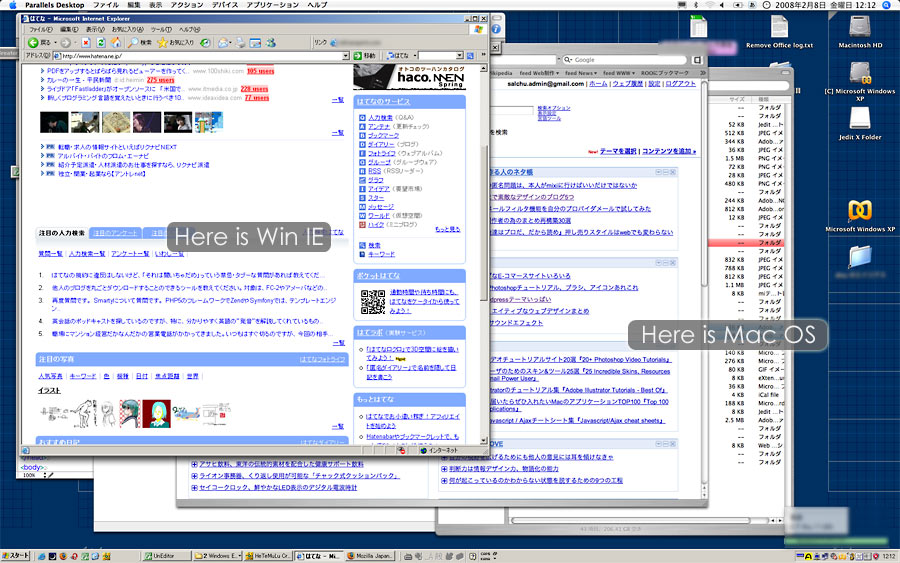Open the '275 users' bookmark count link
Image resolution: width=900 pixels, height=563 pixels.
160,80
